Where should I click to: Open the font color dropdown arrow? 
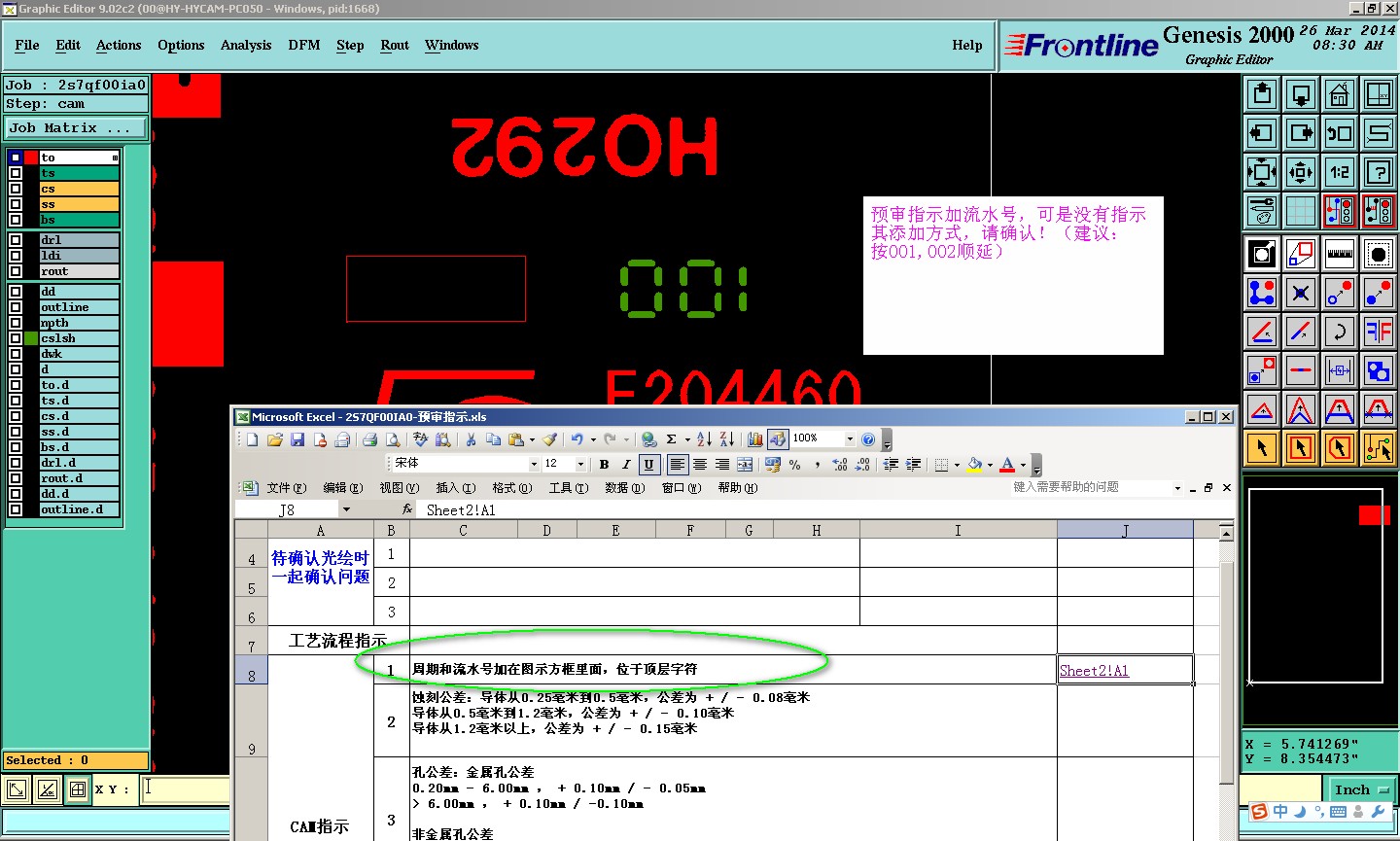point(1023,465)
